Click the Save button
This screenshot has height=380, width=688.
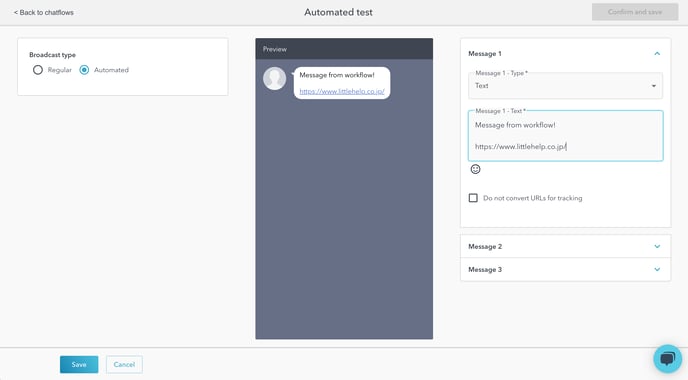(79, 365)
